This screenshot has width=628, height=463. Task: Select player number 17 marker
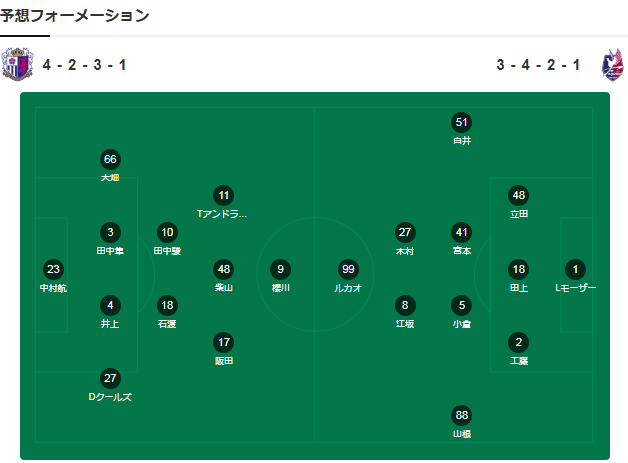pos(224,342)
